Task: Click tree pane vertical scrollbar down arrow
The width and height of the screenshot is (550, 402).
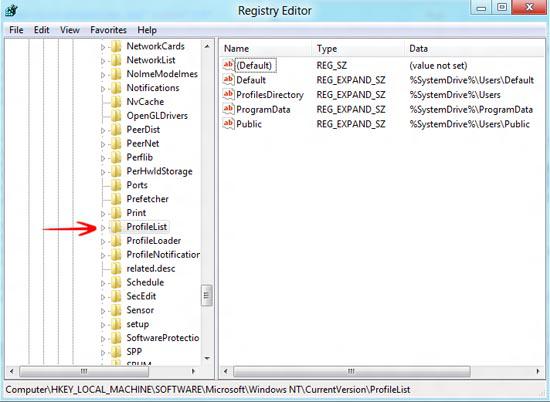Action: [x=207, y=358]
